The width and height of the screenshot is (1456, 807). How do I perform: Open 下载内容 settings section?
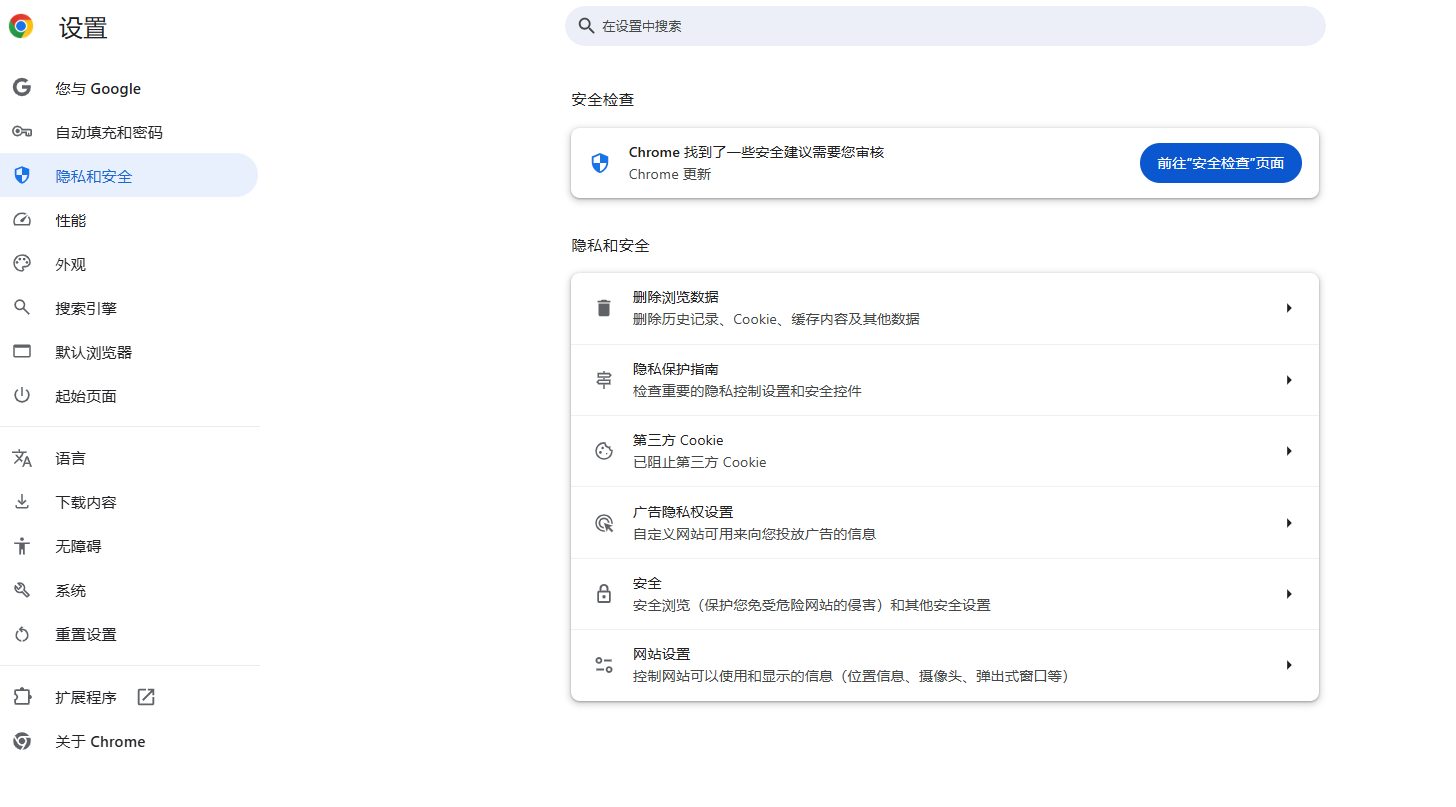point(129,502)
